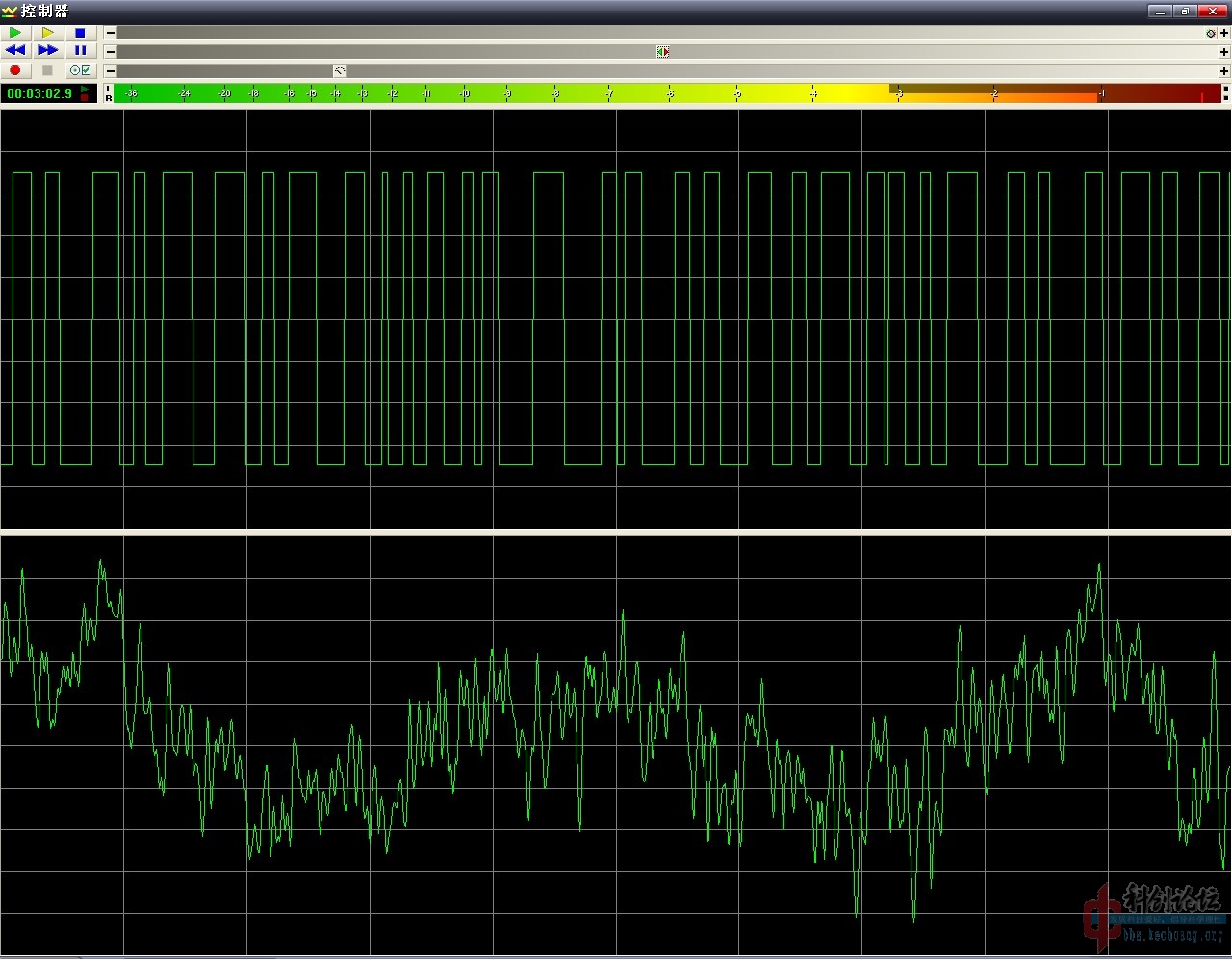
Task: Click the -20 mark on the level meter
Action: 224,93
